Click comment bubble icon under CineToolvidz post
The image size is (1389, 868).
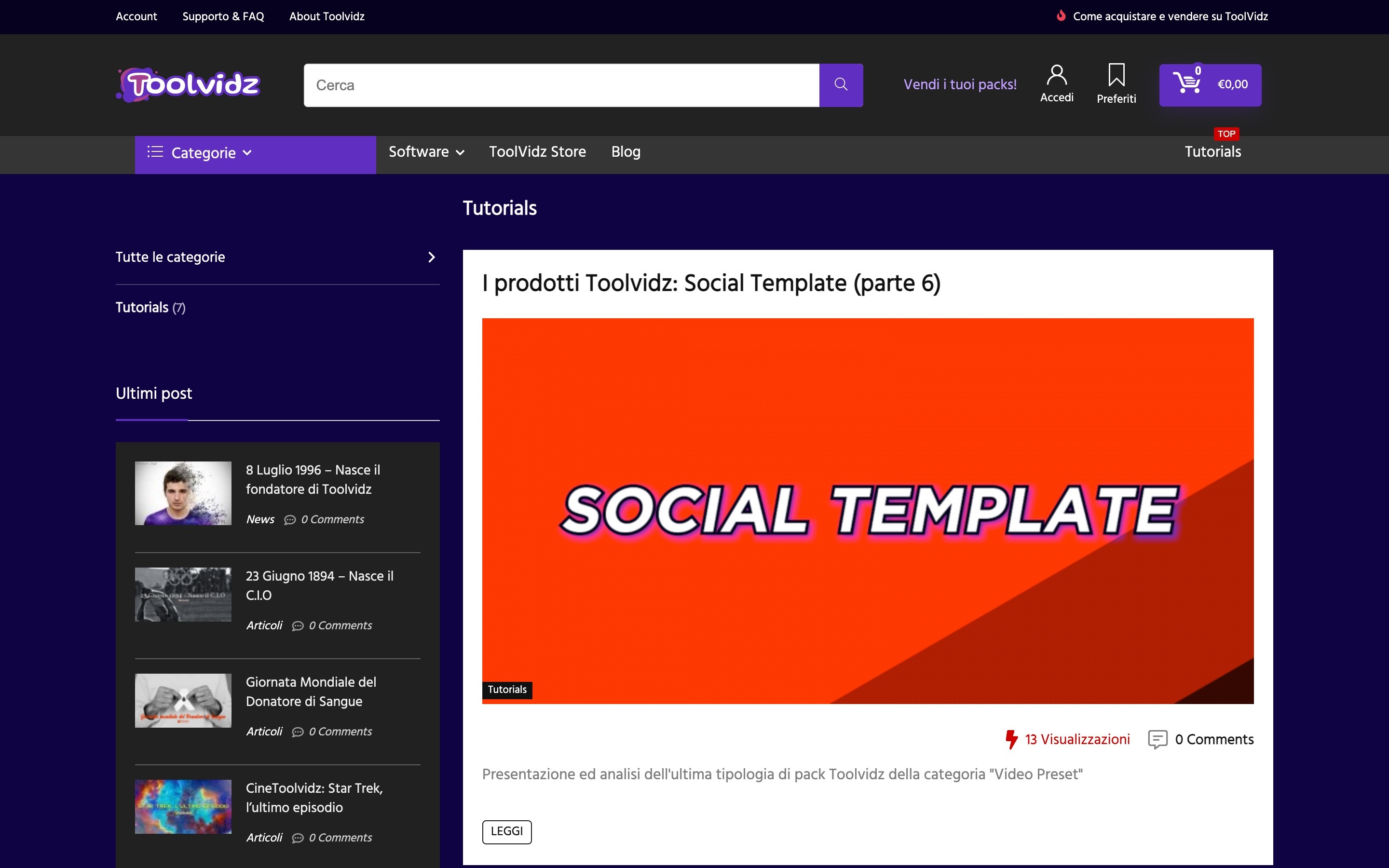pos(297,838)
